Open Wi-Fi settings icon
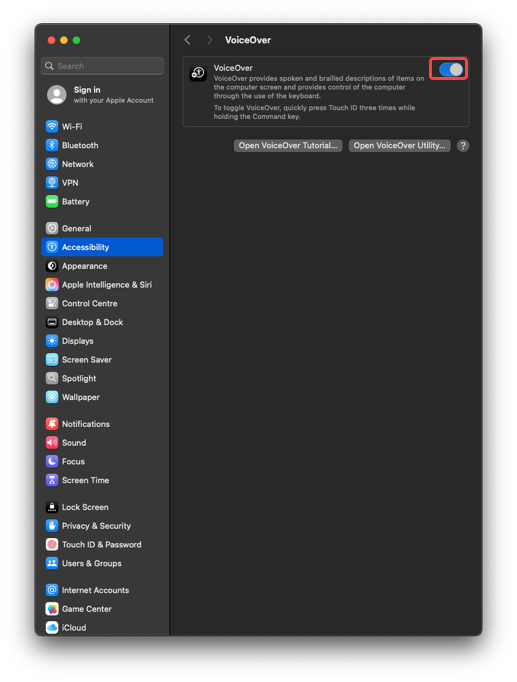The image size is (517, 682). pos(52,127)
